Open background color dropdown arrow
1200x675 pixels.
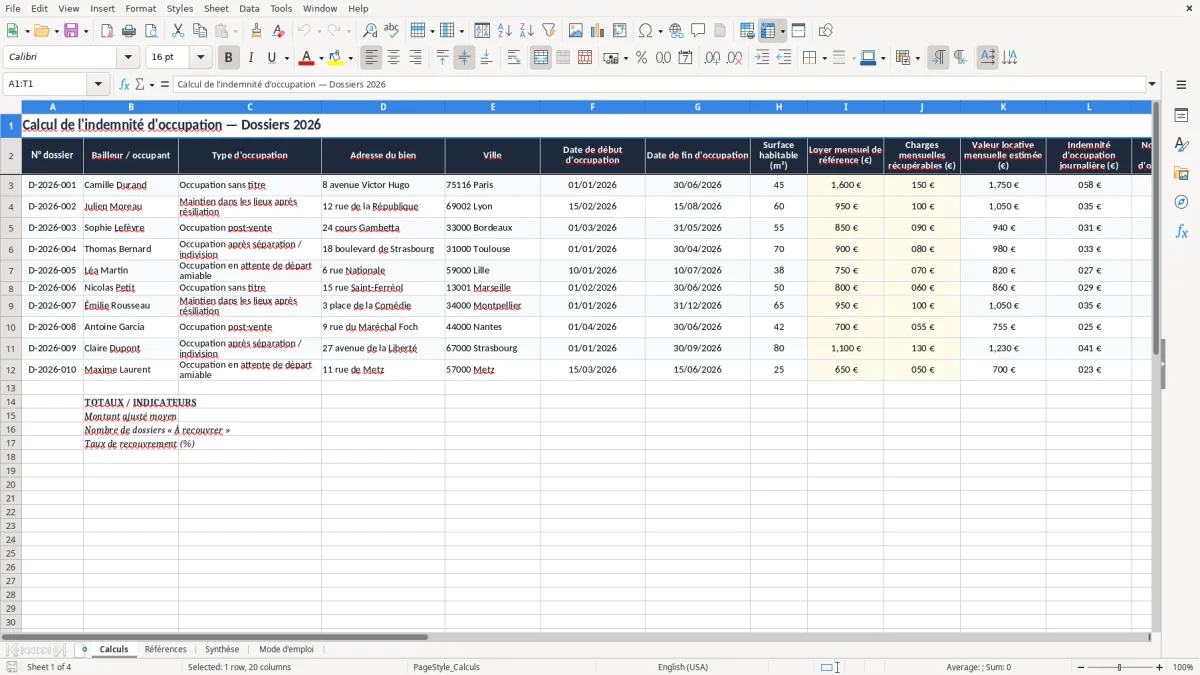click(350, 58)
